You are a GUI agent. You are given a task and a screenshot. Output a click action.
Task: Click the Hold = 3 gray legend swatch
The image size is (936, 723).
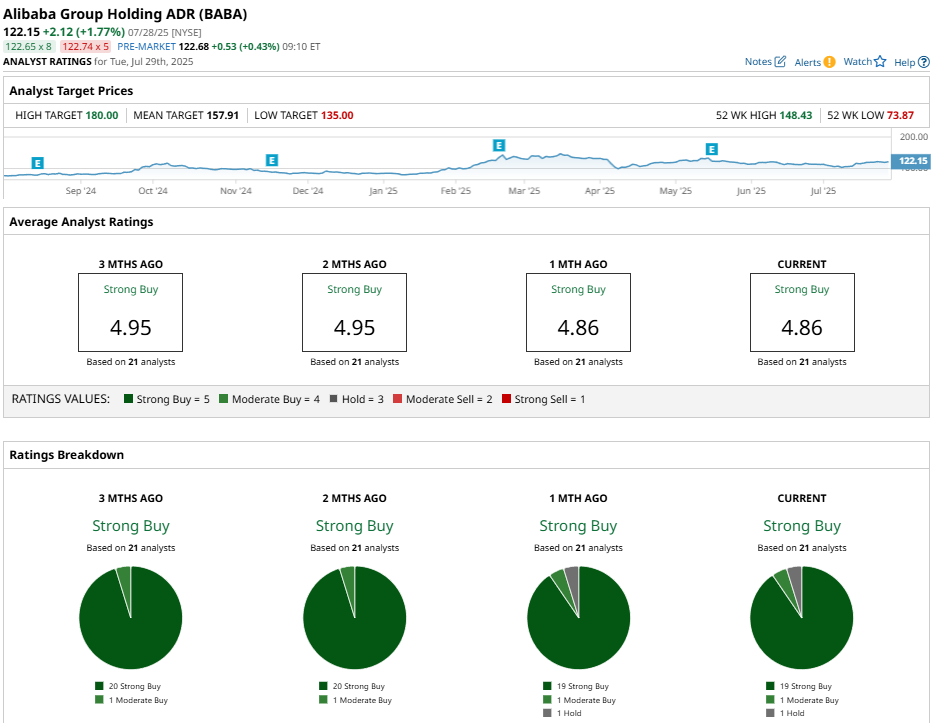(x=334, y=399)
